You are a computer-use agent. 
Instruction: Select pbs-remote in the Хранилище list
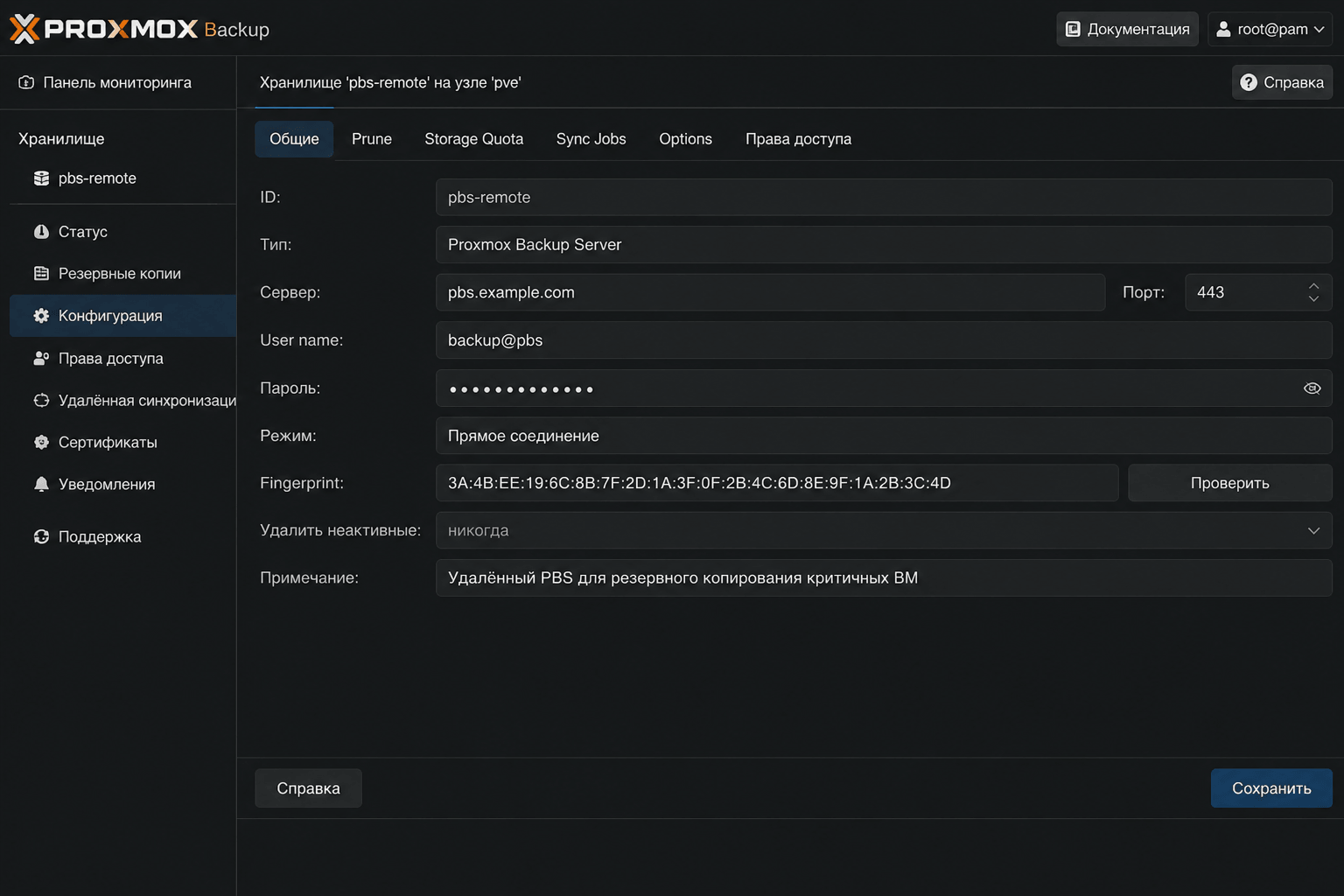coord(122,178)
